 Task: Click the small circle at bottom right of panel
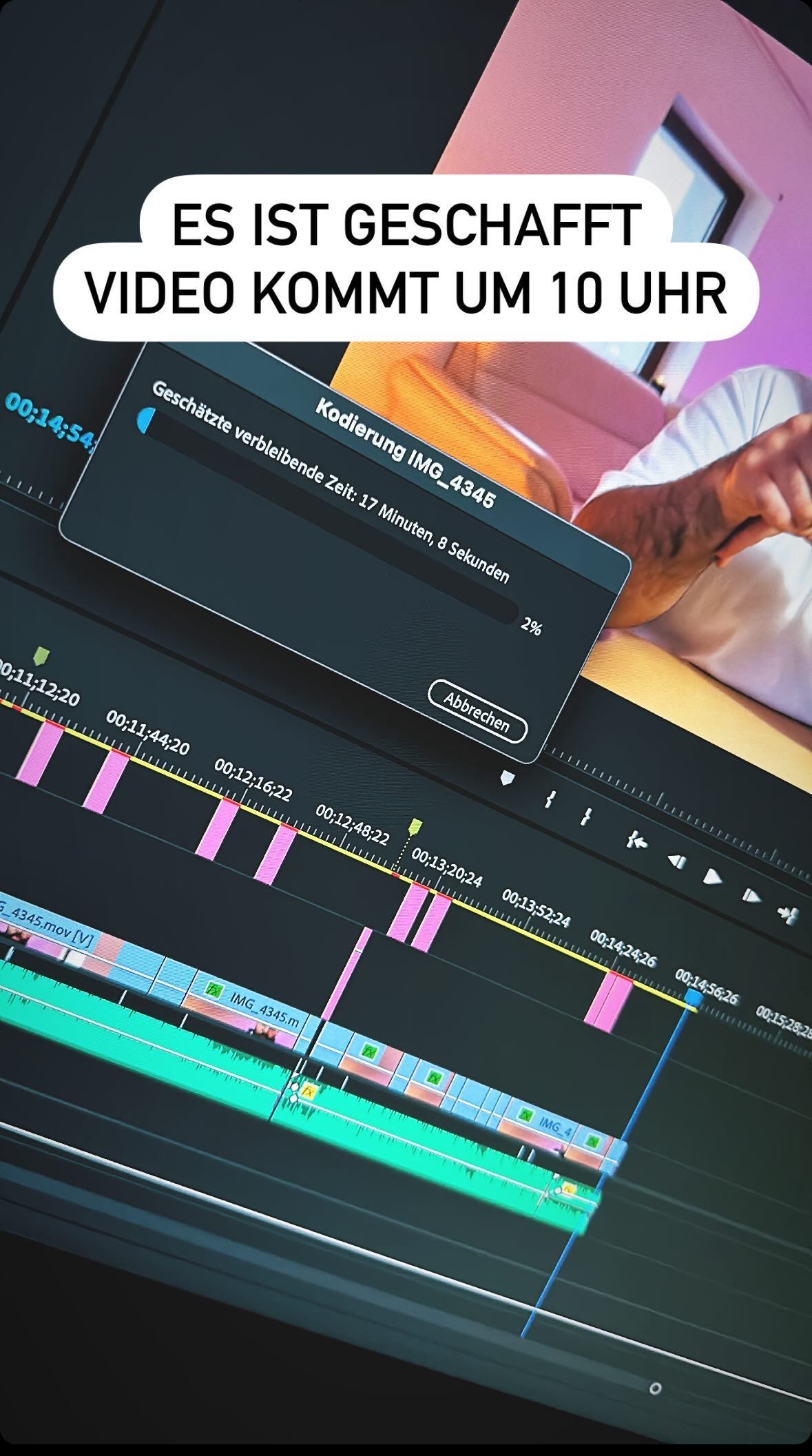pyautogui.click(x=655, y=1388)
